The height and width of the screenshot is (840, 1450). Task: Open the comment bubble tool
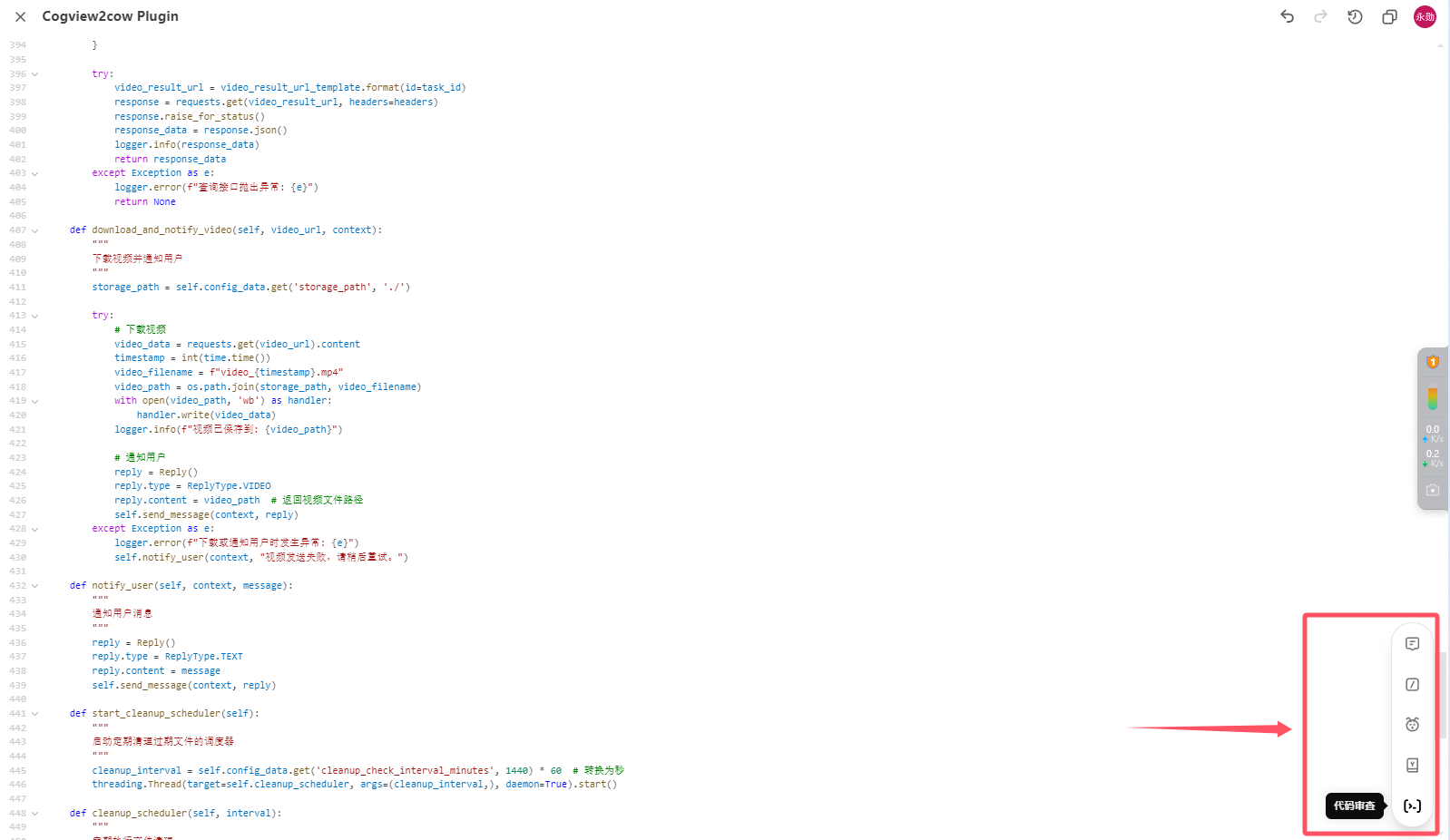(x=1412, y=644)
